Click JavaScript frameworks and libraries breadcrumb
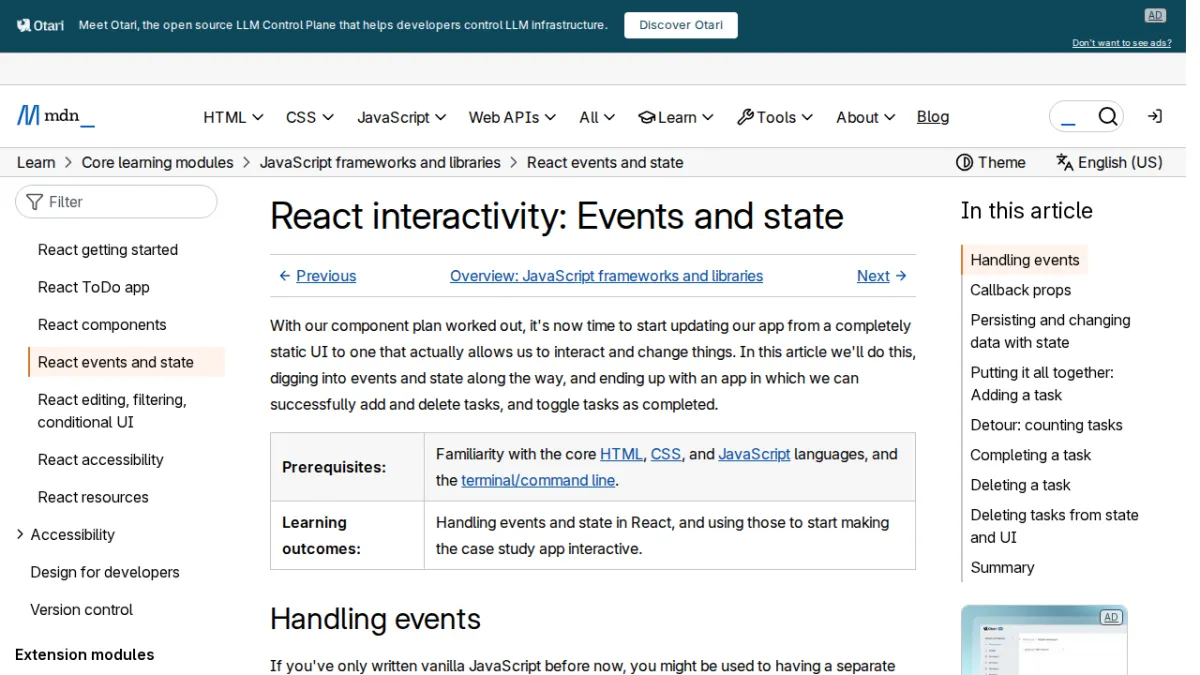The image size is (1200, 675). (x=380, y=162)
